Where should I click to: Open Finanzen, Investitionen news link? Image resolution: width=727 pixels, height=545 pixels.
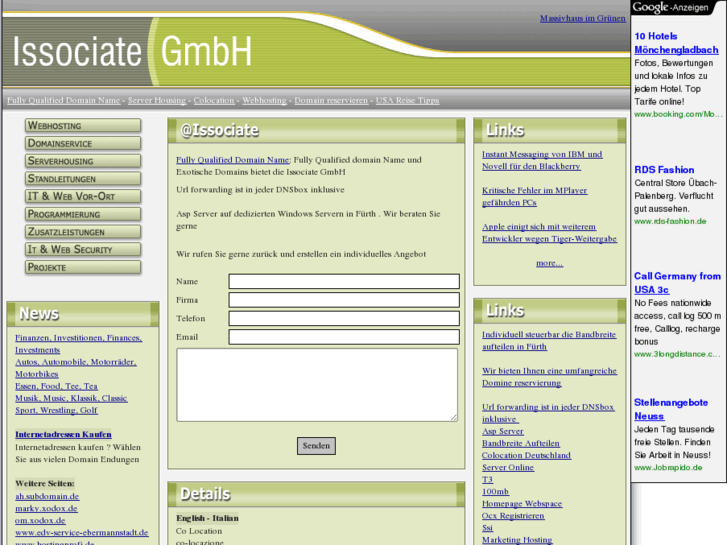pos(78,344)
